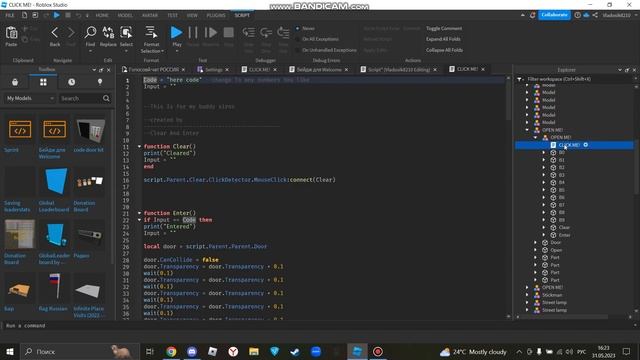Expand the B0 part in Explorer

pos(544,152)
